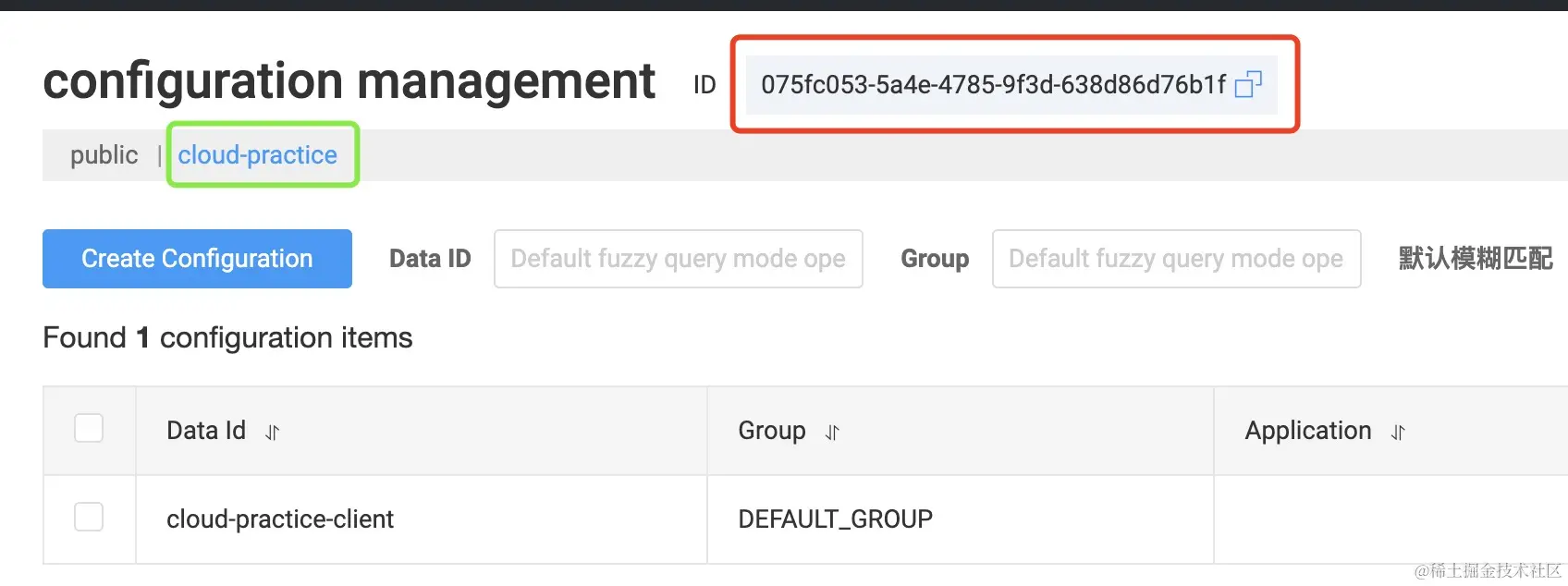
Task: Click the configuration management heading
Action: [349, 81]
